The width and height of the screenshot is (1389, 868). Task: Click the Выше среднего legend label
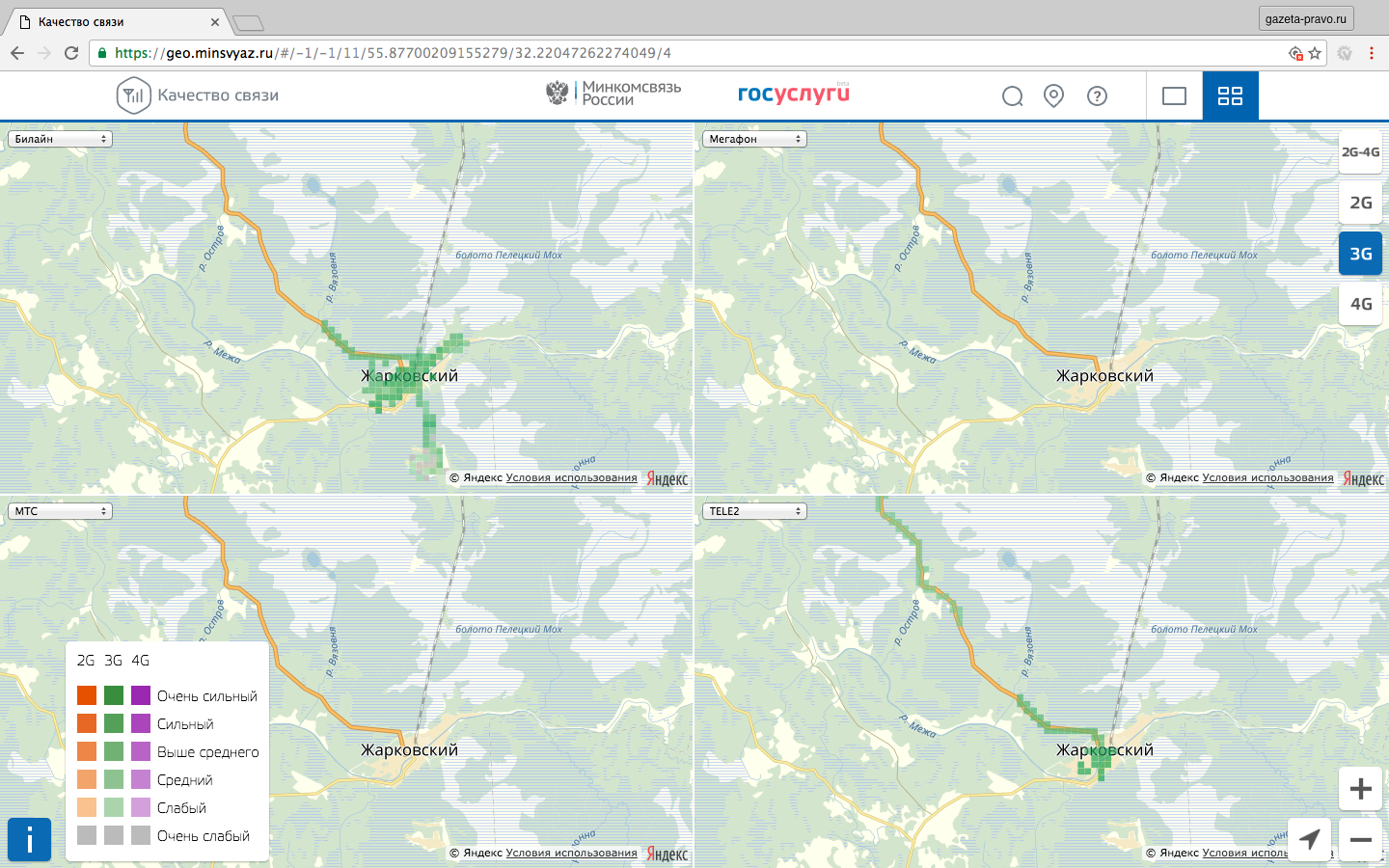[x=208, y=752]
